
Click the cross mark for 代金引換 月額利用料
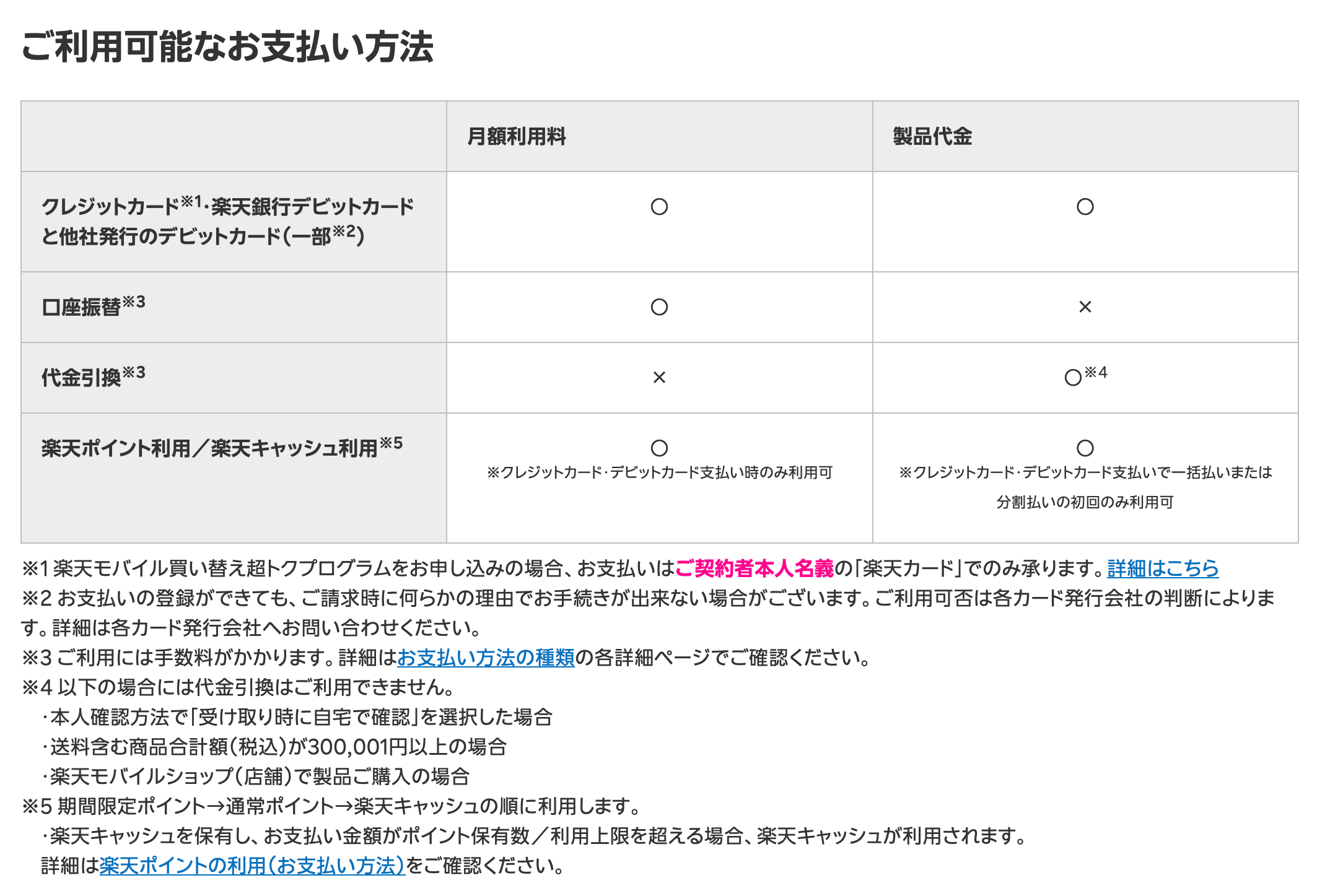click(x=659, y=378)
